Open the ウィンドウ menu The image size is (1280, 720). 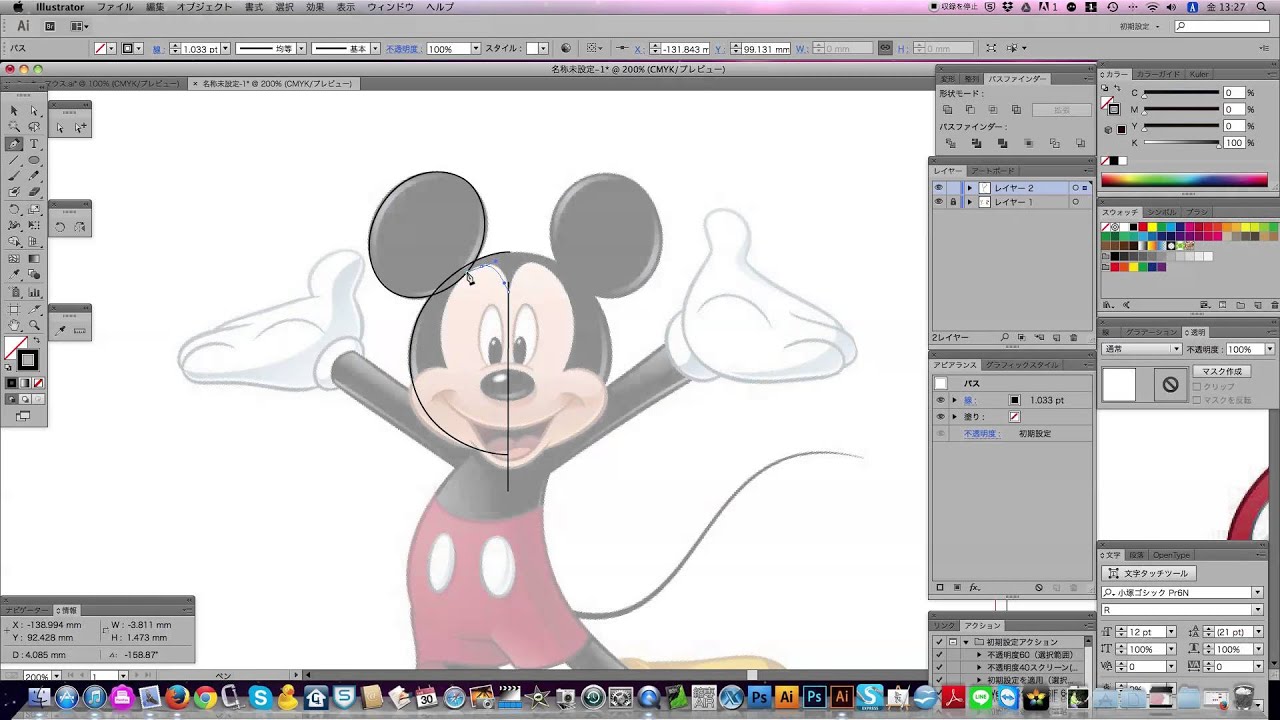coord(390,7)
